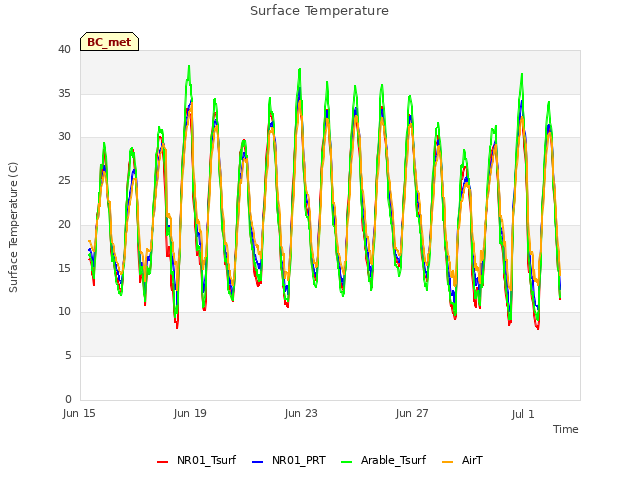
Task: Select the Jun 15 x-axis tick label
Action: coord(79,413)
